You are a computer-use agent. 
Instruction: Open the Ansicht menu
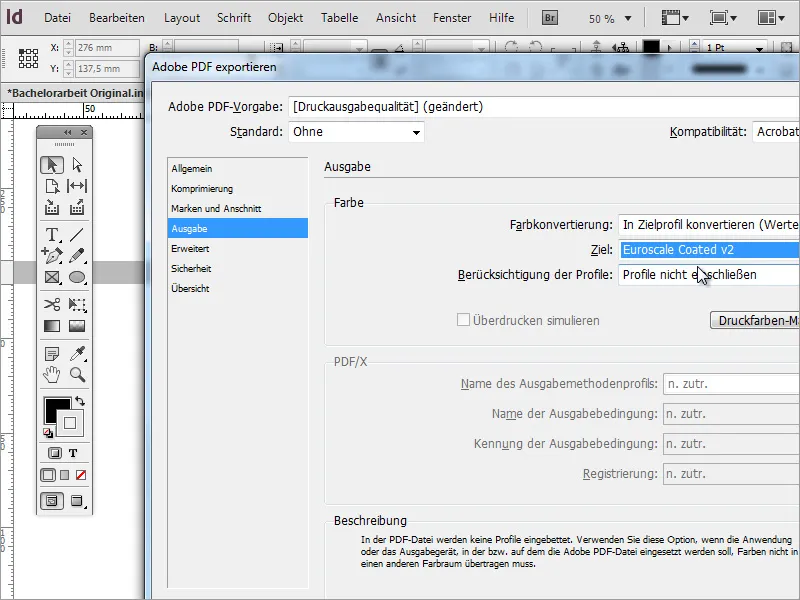coord(396,18)
